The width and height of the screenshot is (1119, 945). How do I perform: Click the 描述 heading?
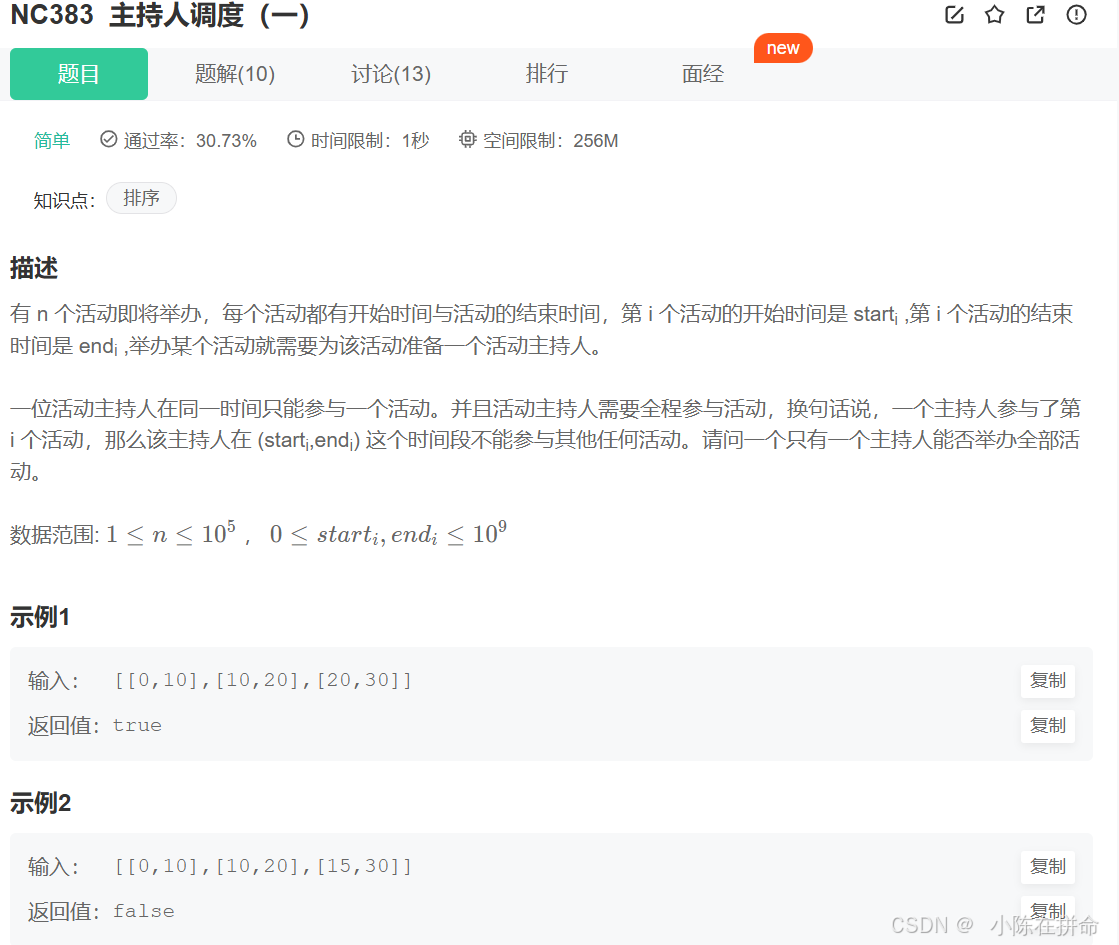tap(34, 268)
